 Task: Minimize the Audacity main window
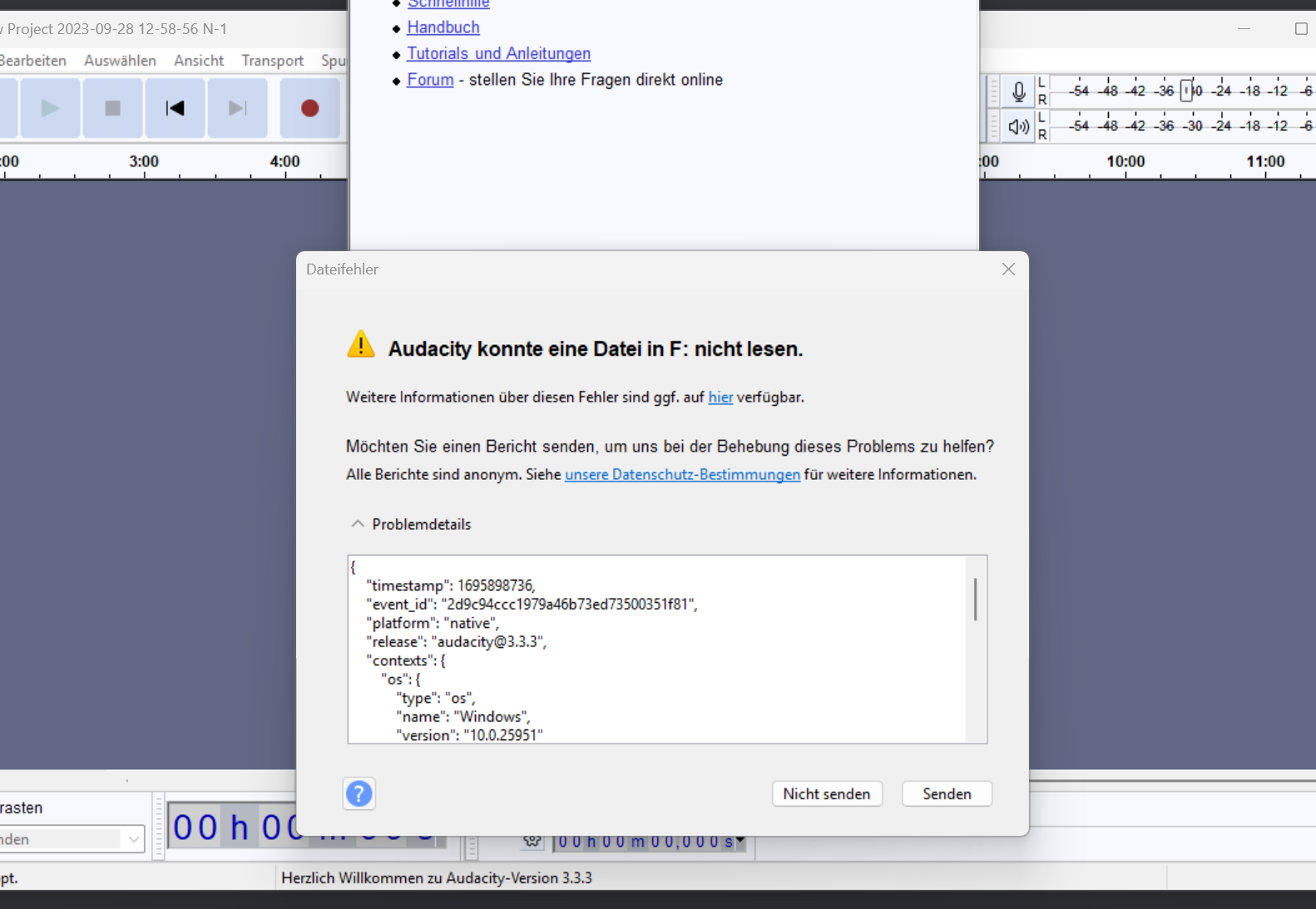(1244, 29)
